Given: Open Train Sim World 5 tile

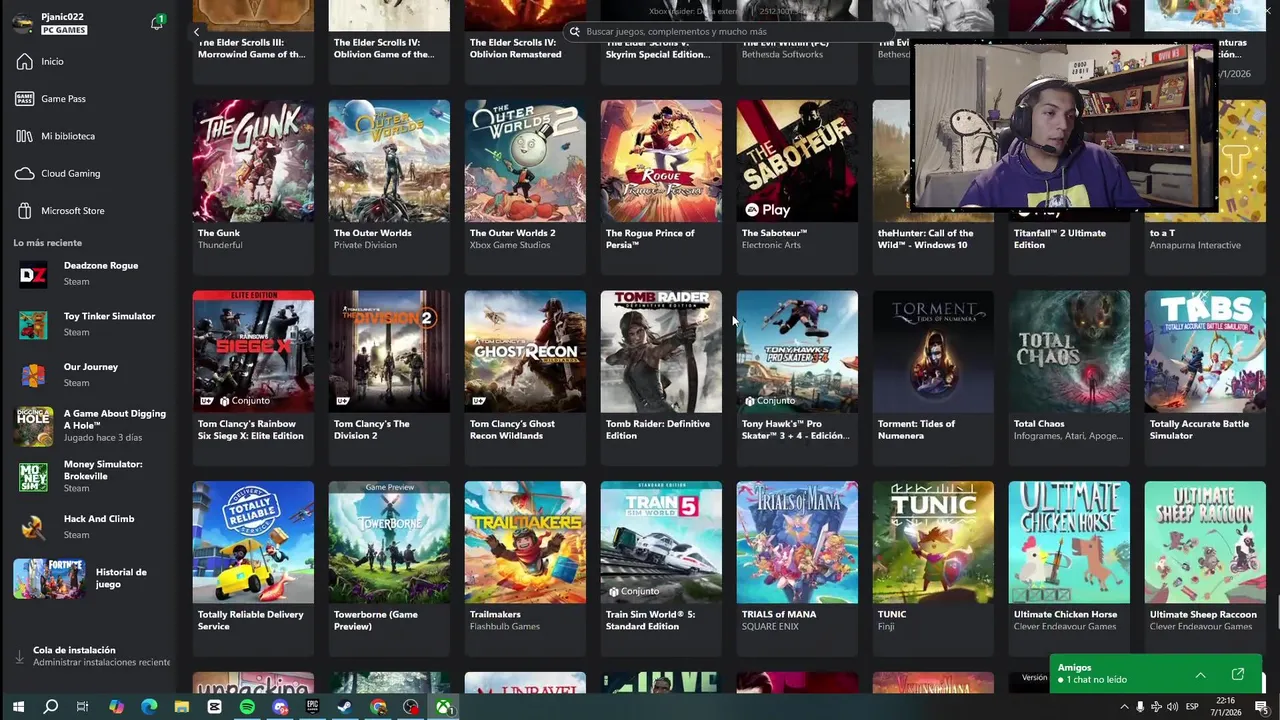Looking at the screenshot, I should click(x=661, y=568).
